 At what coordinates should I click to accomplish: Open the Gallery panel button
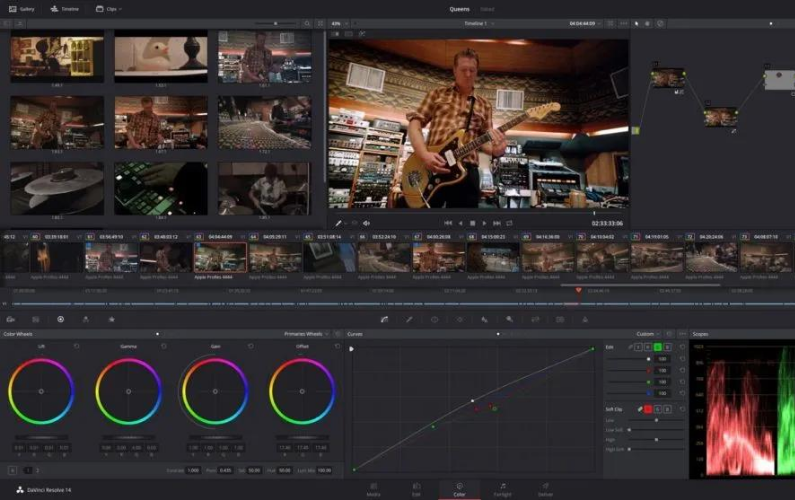pyautogui.click(x=20, y=8)
